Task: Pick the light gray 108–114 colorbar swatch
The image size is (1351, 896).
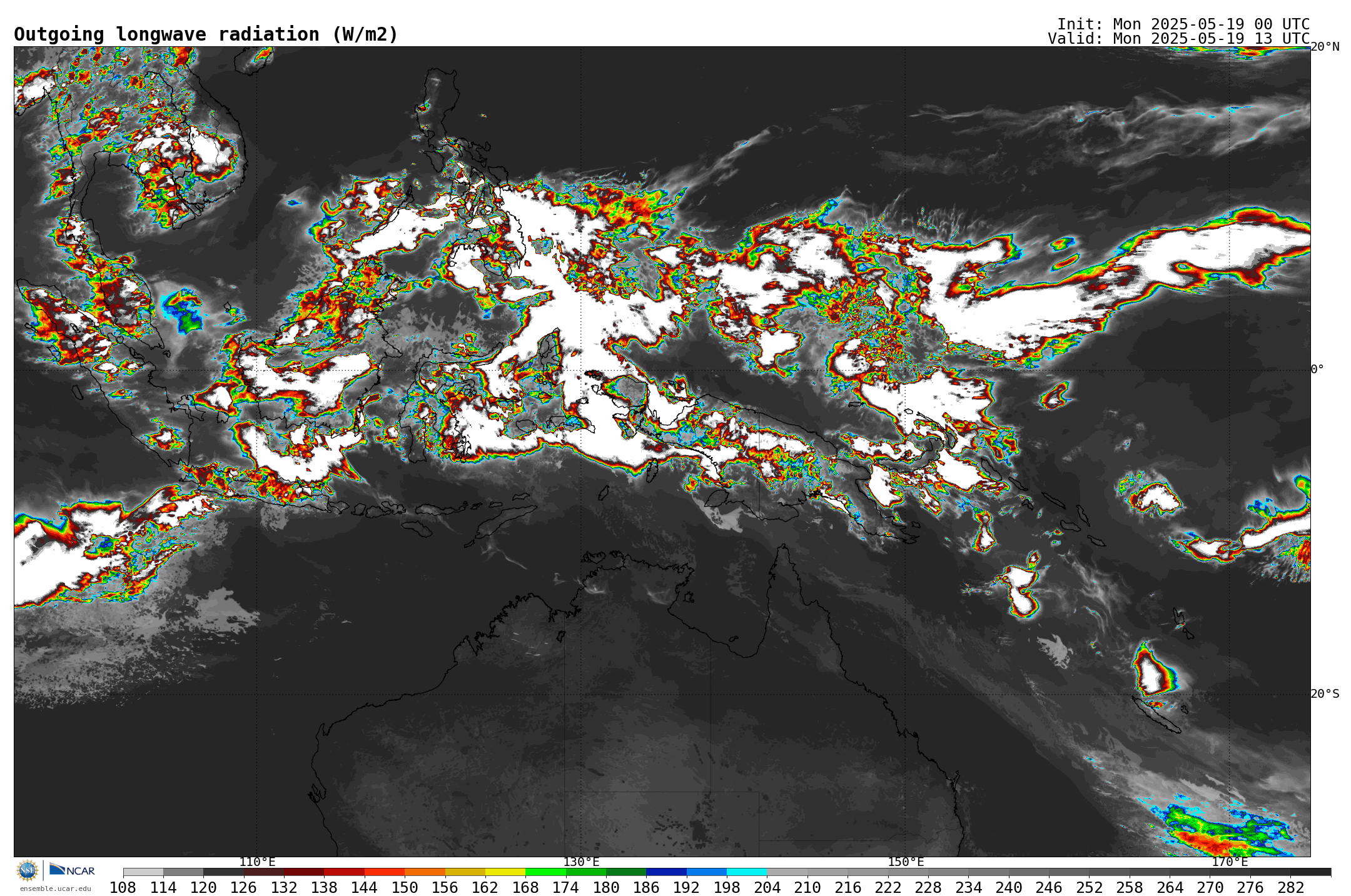Action: [143, 872]
